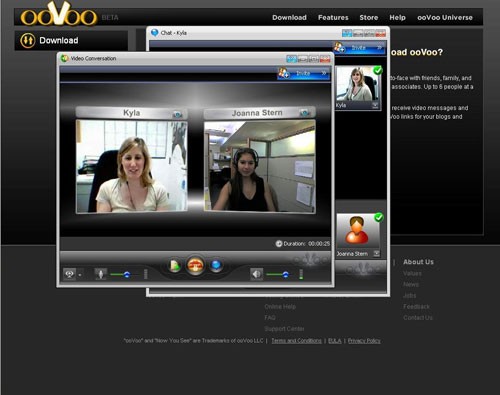Click the blue window button in Video Conversation titlebar

pos(291,59)
